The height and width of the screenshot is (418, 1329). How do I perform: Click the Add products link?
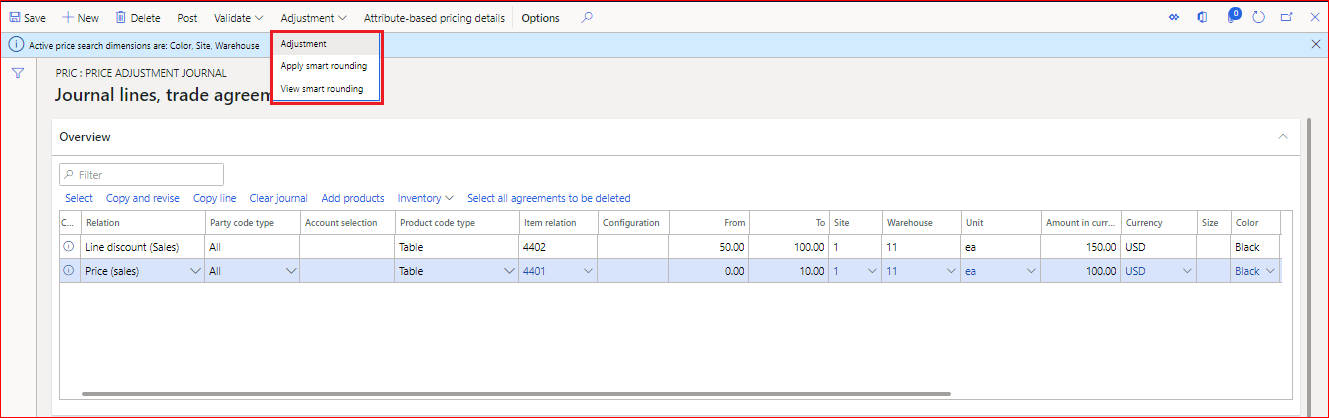(353, 198)
